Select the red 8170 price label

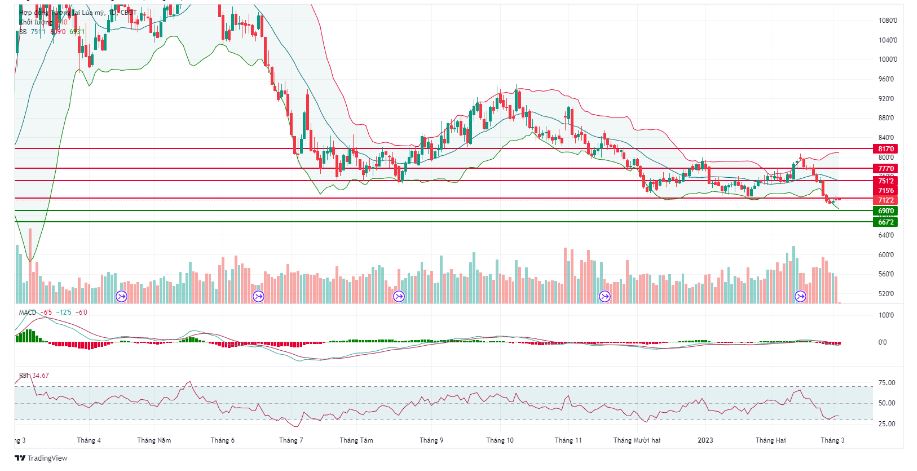[x=885, y=149]
